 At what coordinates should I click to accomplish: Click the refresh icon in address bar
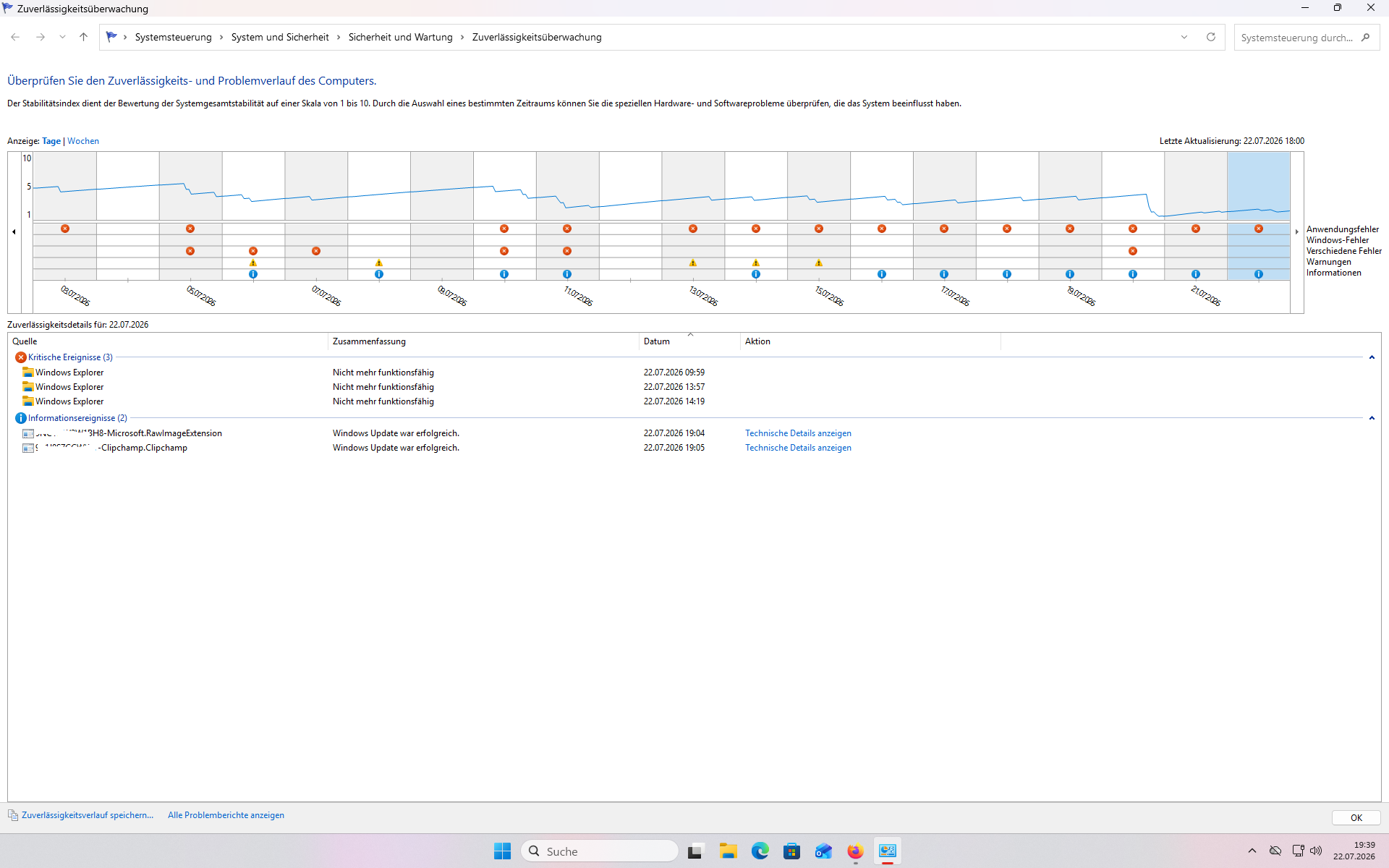(1211, 37)
